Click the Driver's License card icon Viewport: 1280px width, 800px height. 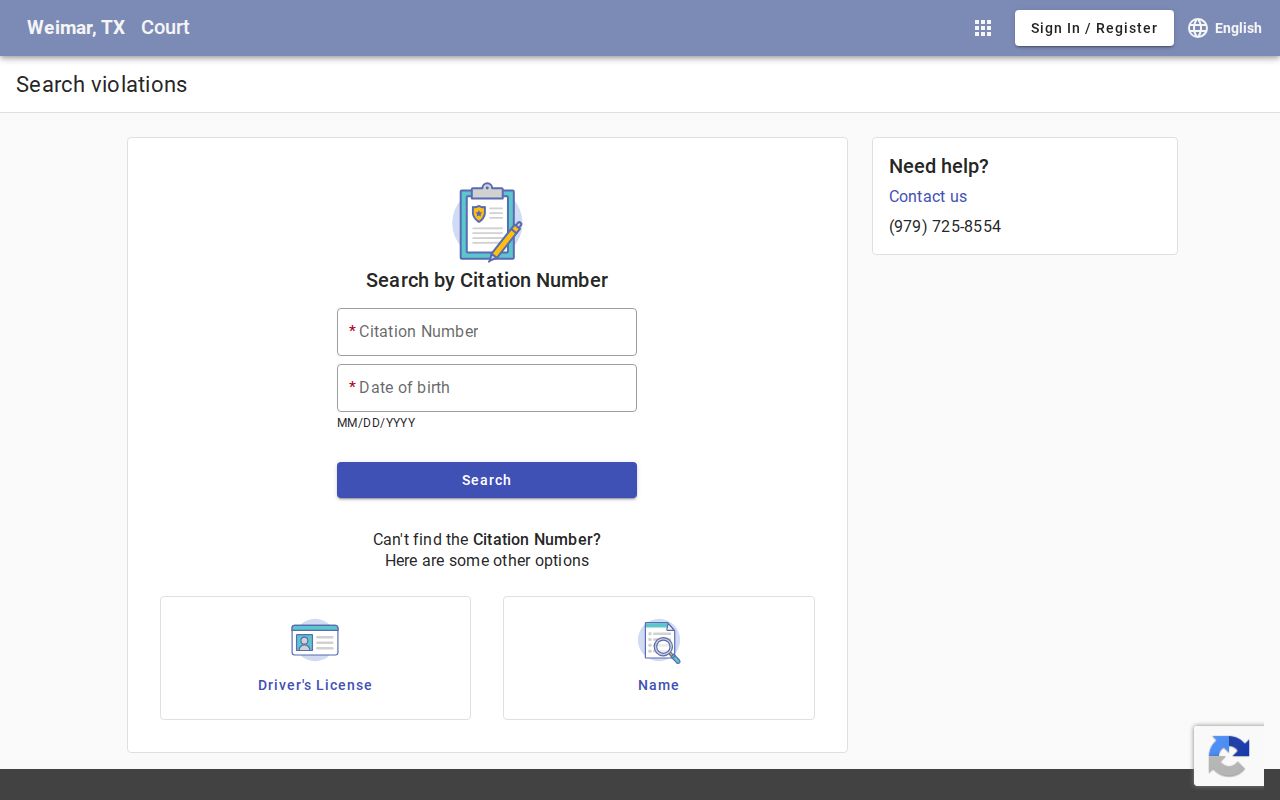315,640
